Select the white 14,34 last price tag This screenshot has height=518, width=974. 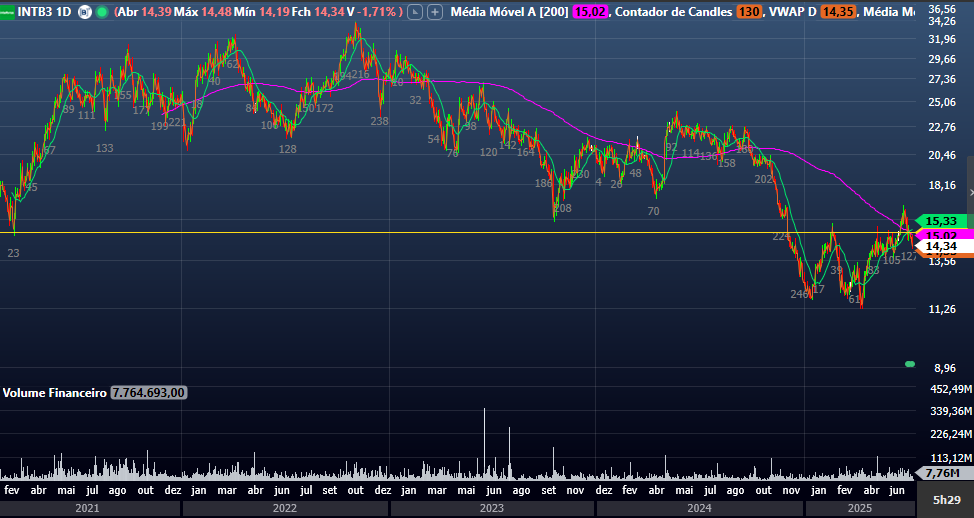click(941, 246)
